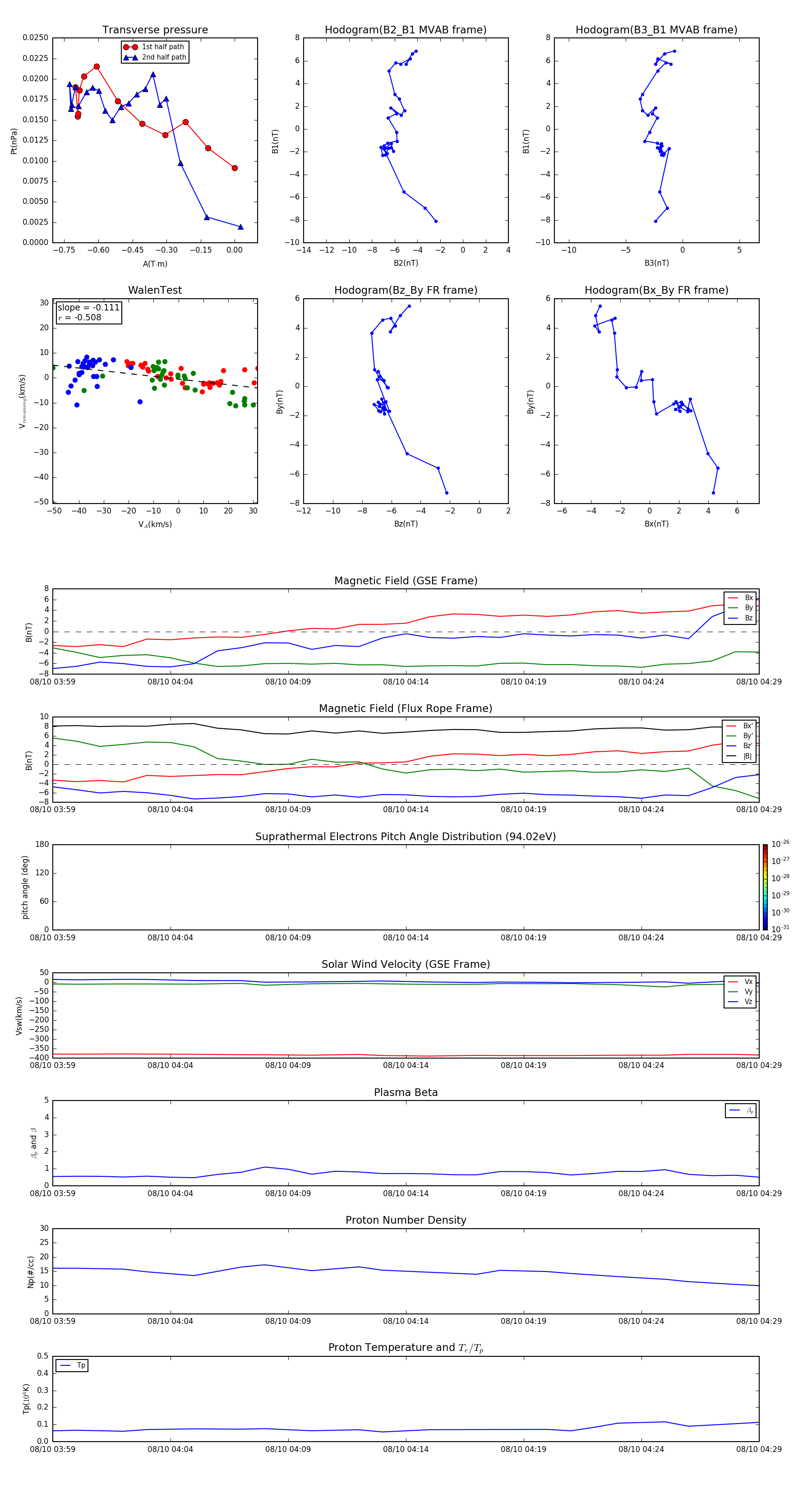The height and width of the screenshot is (1489, 812).
Task: Select the "Bz'" legend entry in Flux Rope panel
Action: pos(740,746)
